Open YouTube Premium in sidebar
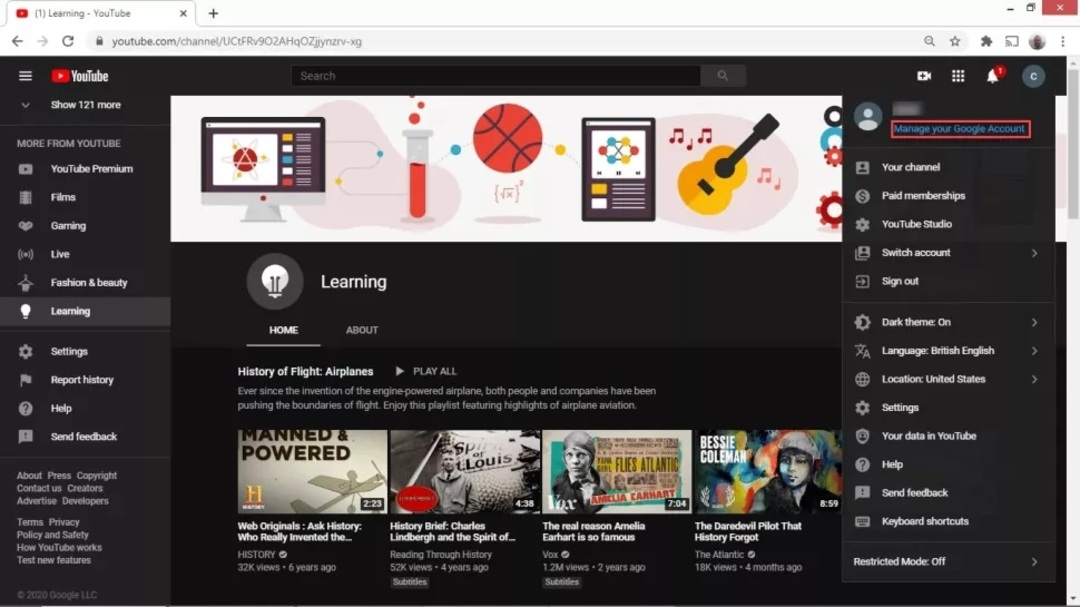The width and height of the screenshot is (1080, 607). pyautogui.click(x=85, y=169)
